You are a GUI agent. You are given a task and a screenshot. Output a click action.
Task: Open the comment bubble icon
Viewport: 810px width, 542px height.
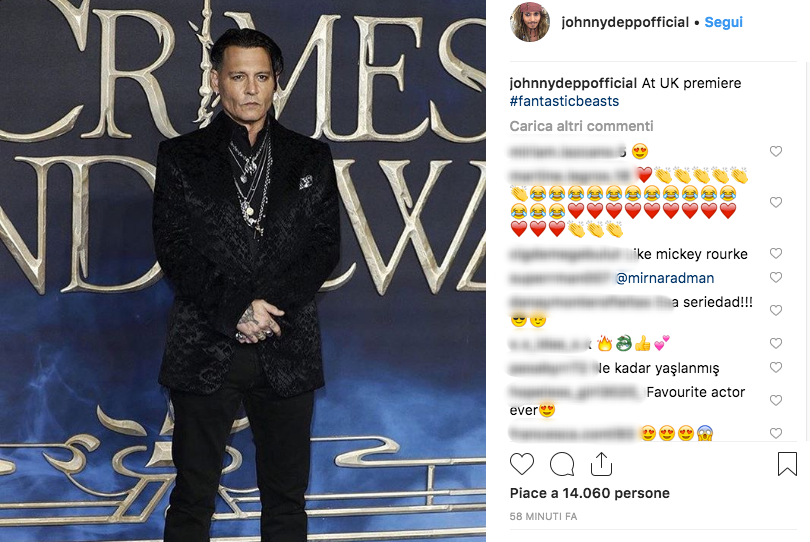(x=562, y=464)
